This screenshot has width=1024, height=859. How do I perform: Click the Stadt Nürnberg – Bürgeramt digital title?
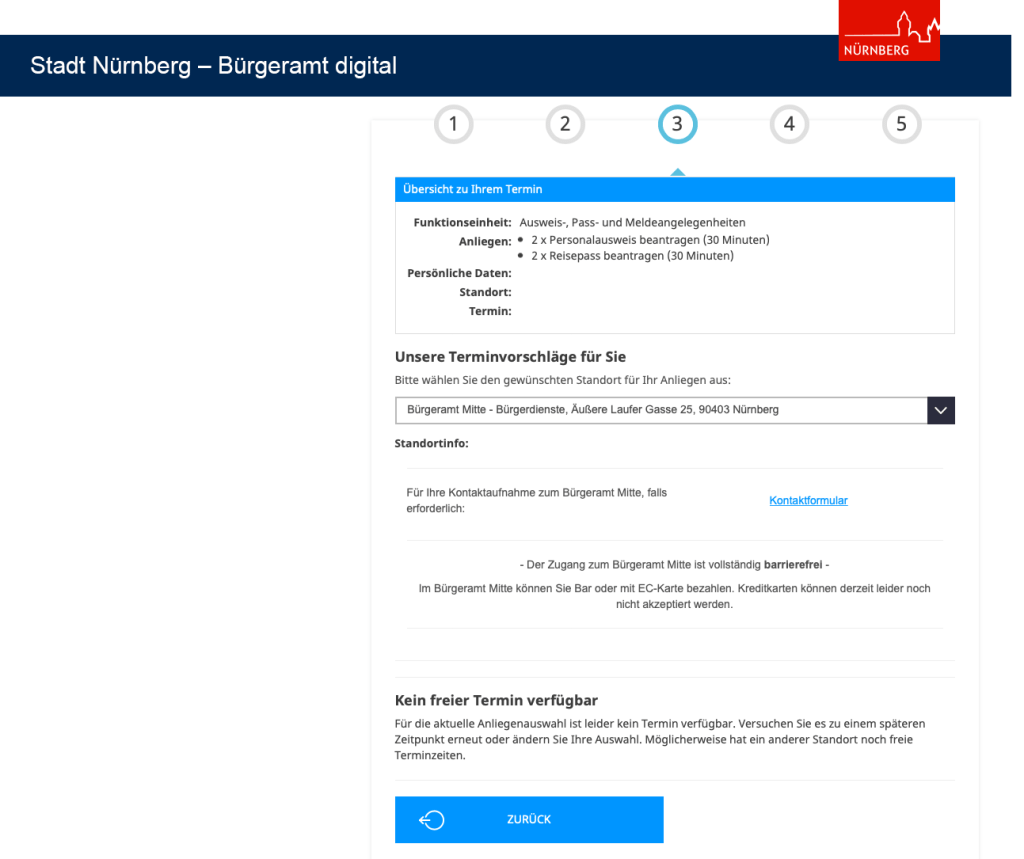click(x=214, y=66)
